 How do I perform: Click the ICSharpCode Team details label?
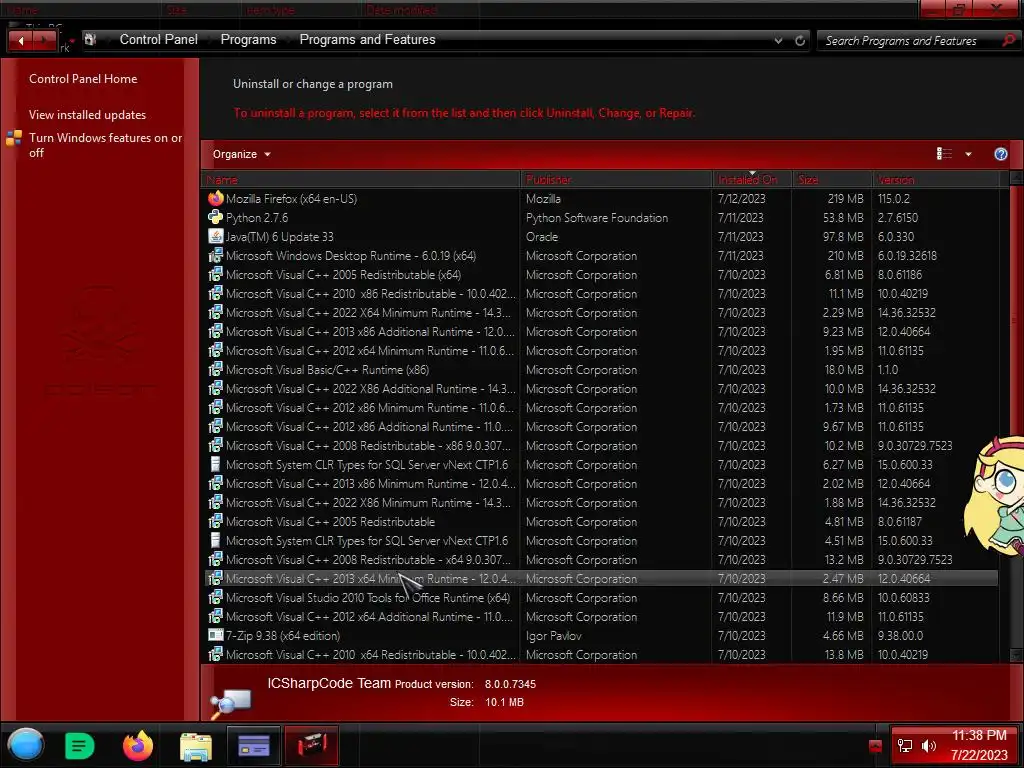(x=328, y=683)
